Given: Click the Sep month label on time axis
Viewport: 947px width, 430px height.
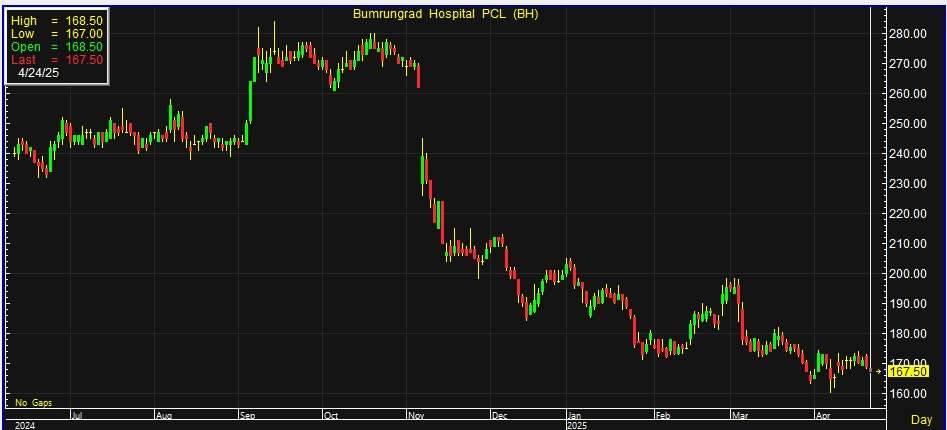Looking at the screenshot, I should point(247,416).
